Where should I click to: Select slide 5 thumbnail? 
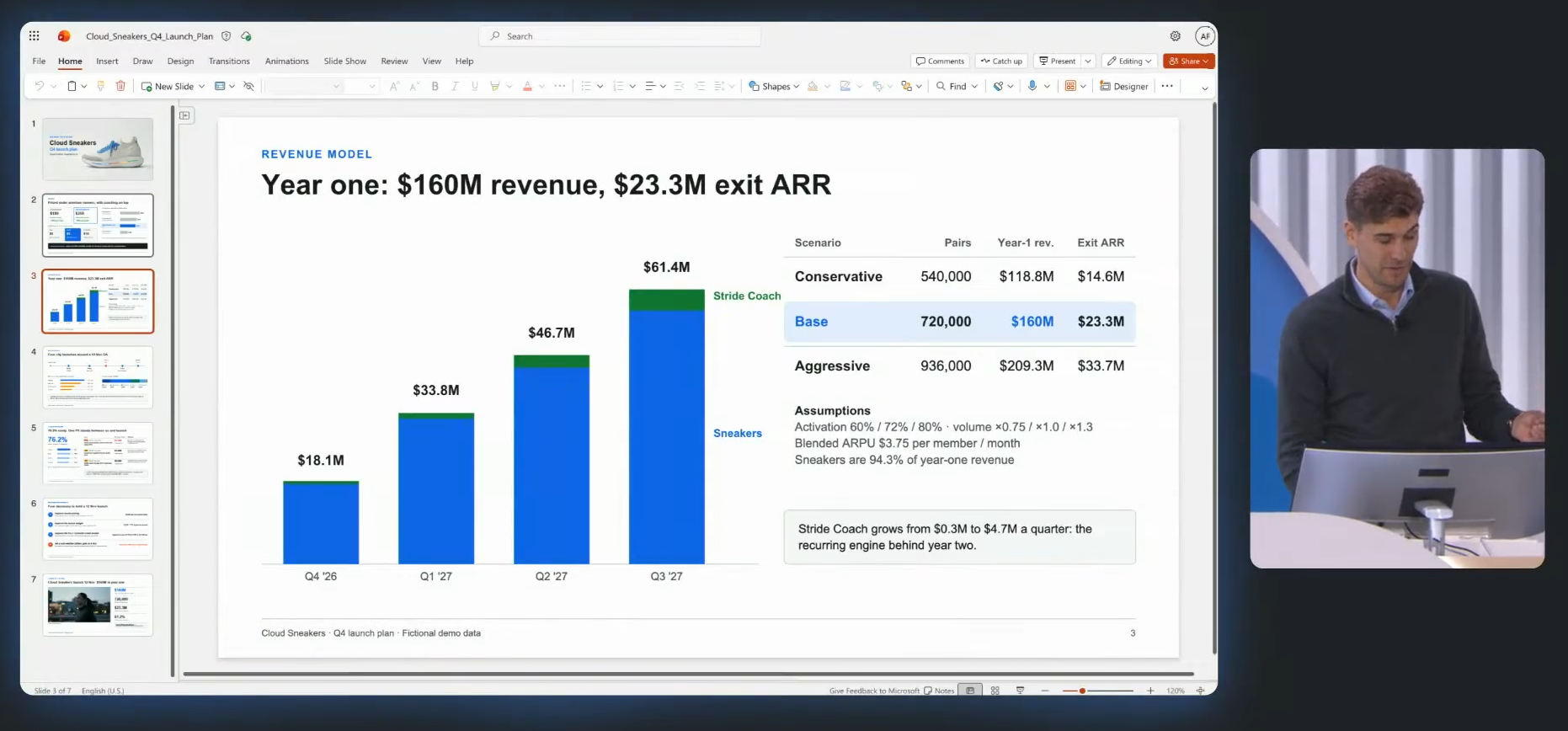click(98, 453)
